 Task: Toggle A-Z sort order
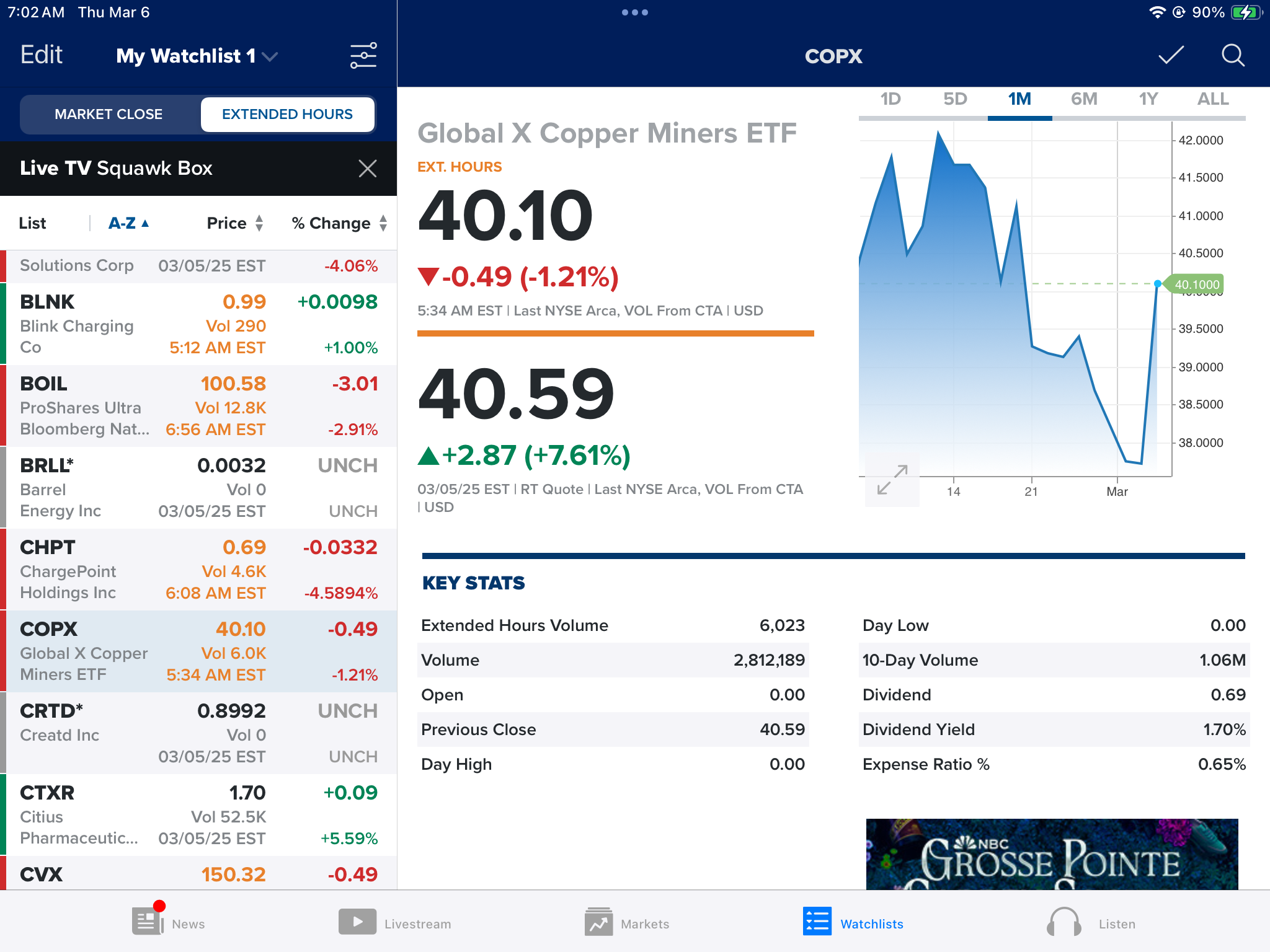click(x=128, y=223)
